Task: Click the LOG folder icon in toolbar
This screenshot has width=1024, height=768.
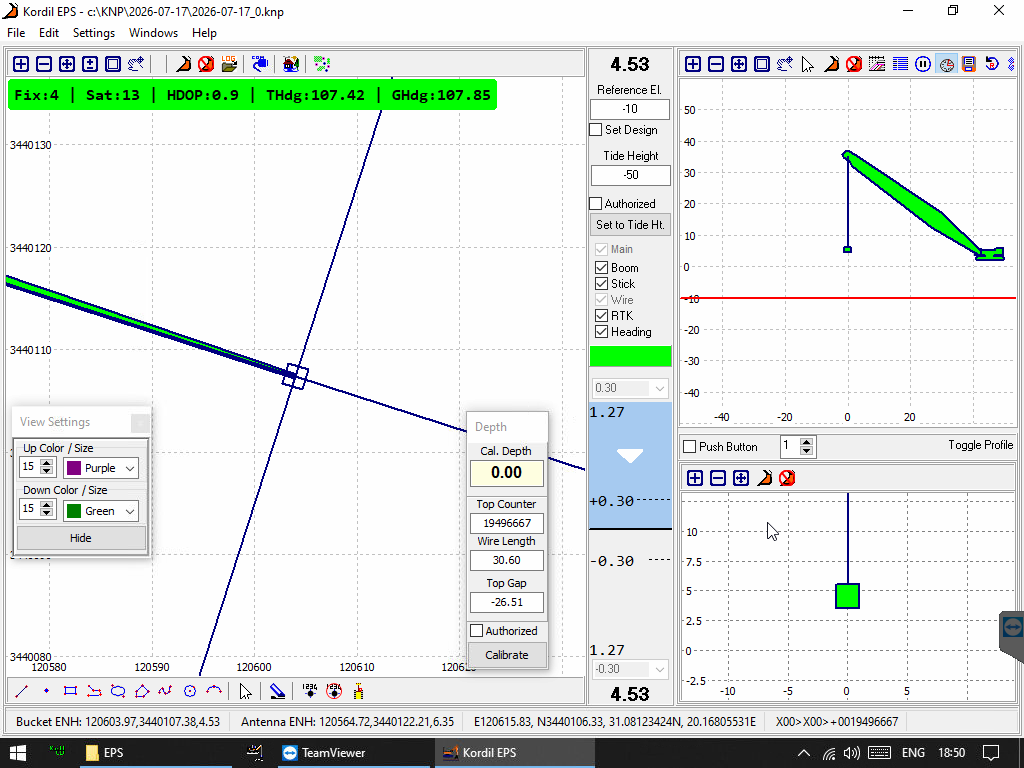Action: [x=229, y=63]
